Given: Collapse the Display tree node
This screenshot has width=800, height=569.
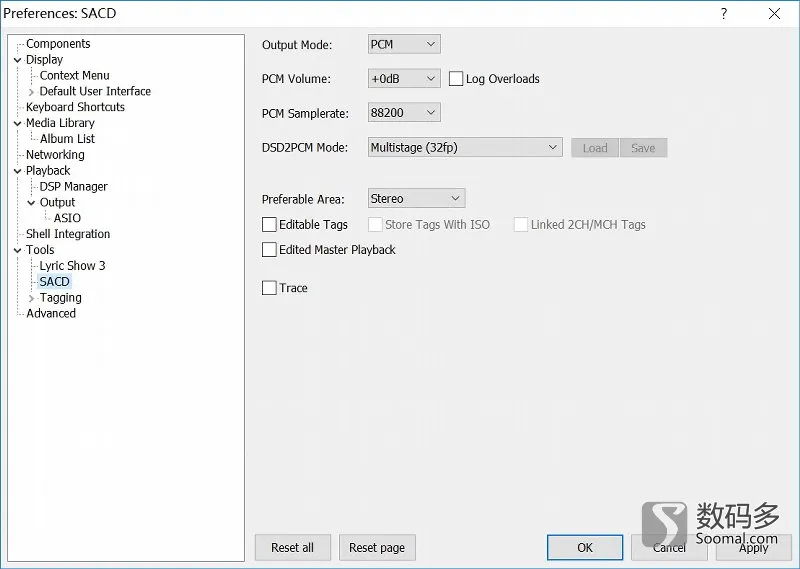Looking at the screenshot, I should (x=18, y=60).
